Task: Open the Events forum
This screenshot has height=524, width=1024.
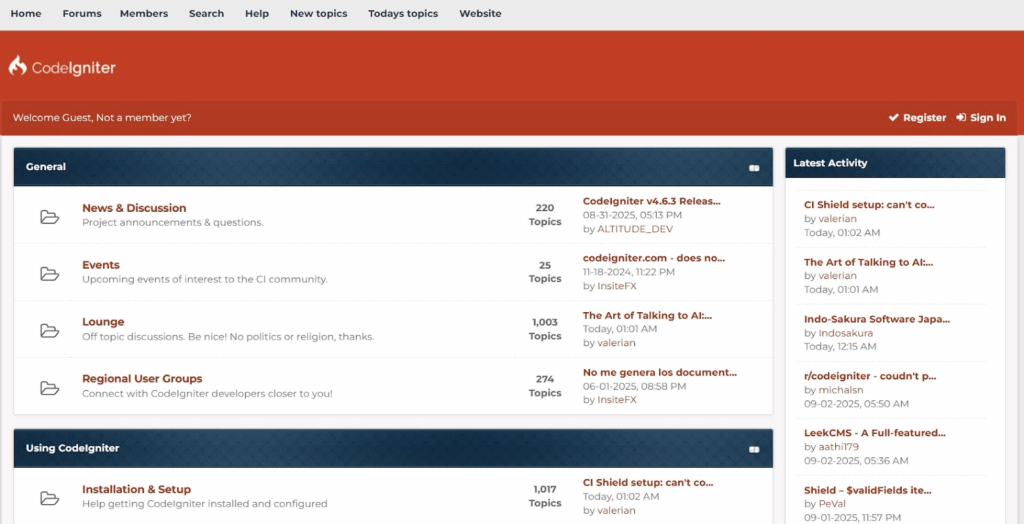Action: (101, 265)
